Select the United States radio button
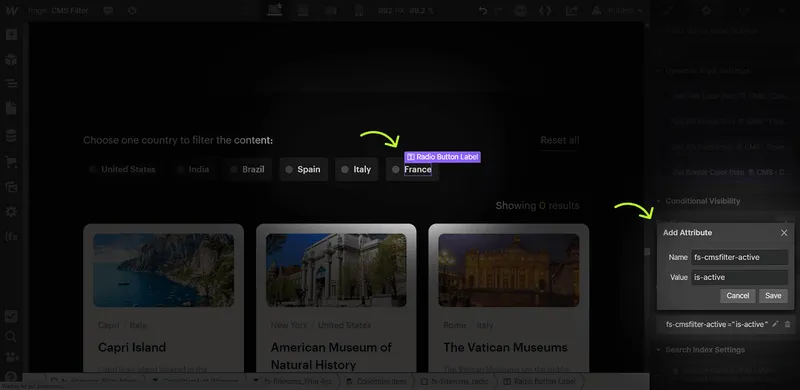Screen dimensions: 800x390 [x=93, y=169]
